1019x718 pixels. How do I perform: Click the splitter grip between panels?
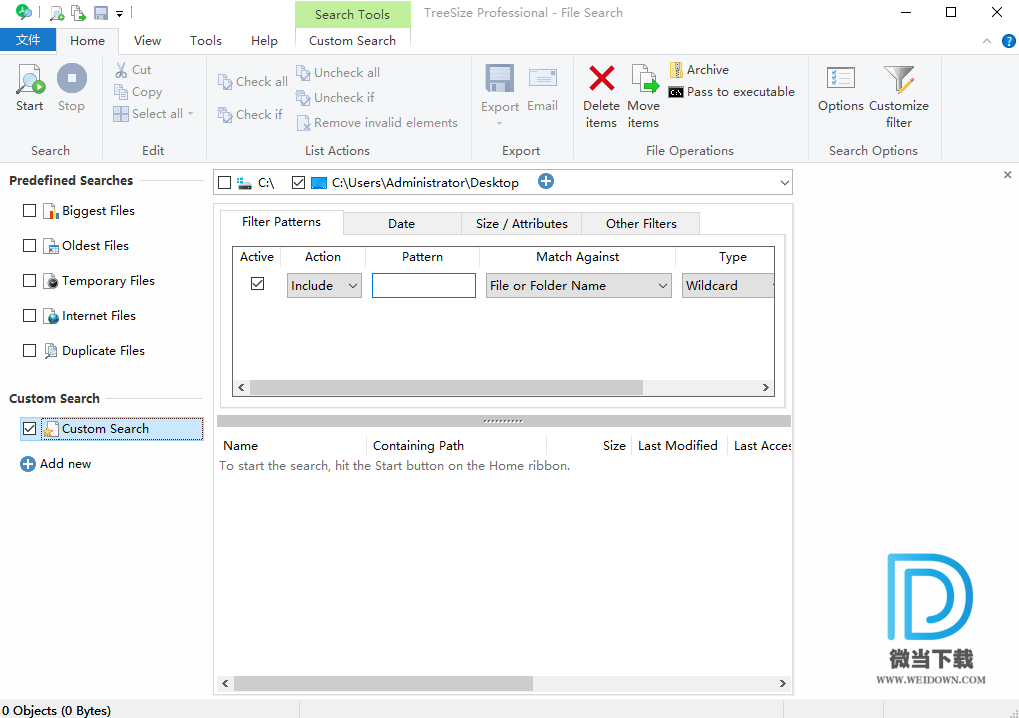503,421
